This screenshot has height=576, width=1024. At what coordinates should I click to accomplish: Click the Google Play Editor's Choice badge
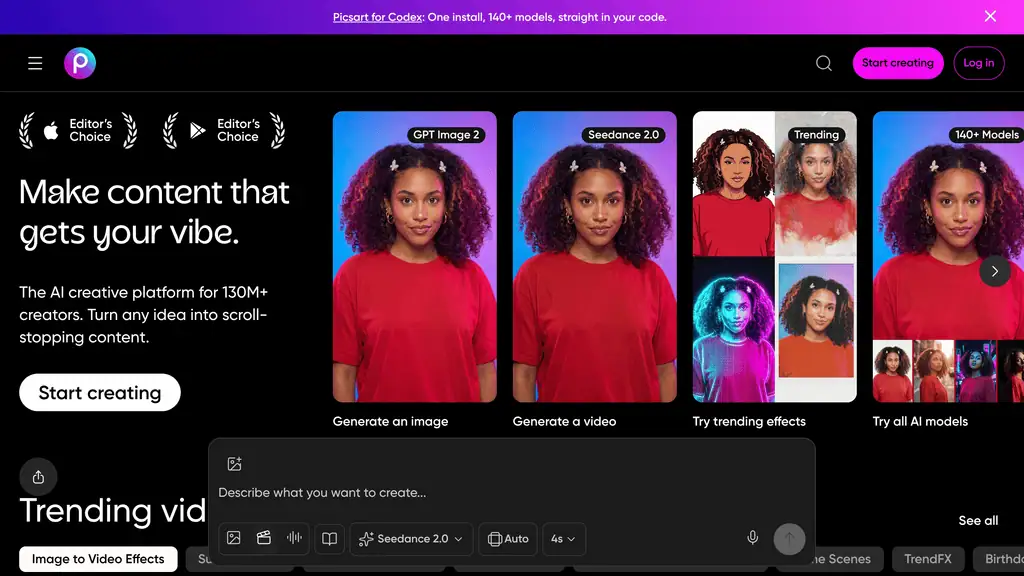pyautogui.click(x=224, y=131)
